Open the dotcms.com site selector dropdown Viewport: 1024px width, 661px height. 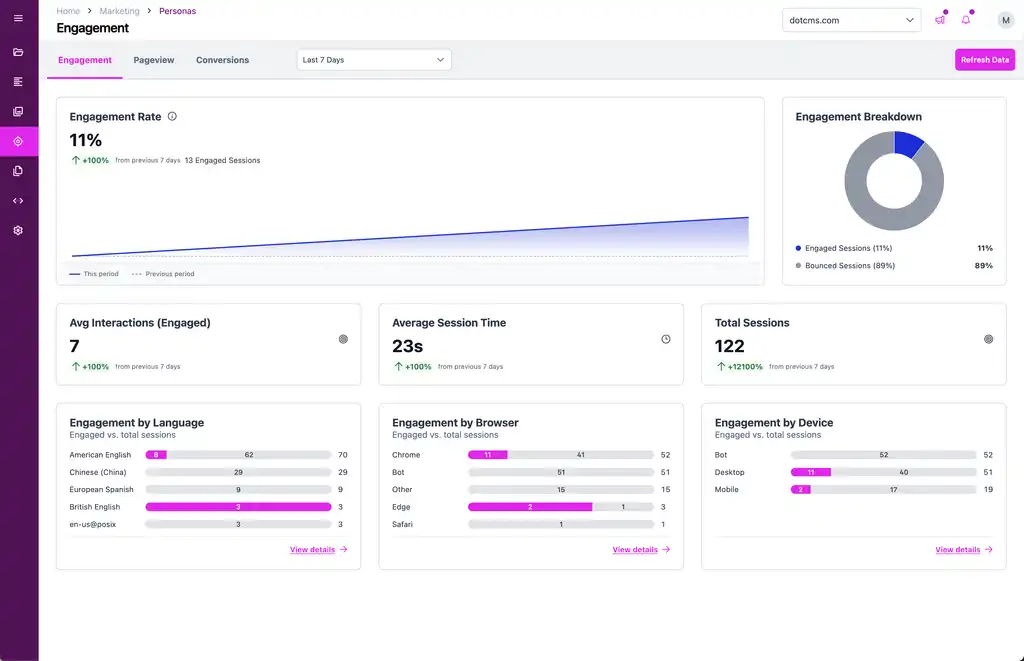pyautogui.click(x=852, y=20)
